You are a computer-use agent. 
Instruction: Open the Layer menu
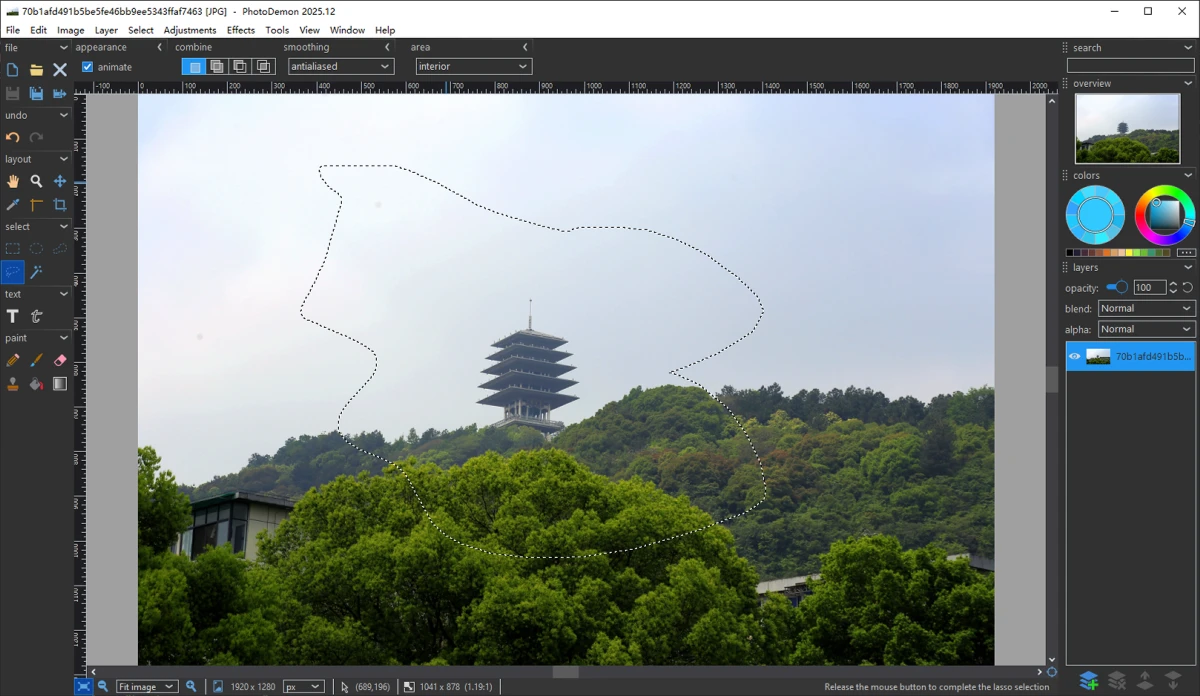pyautogui.click(x=106, y=30)
